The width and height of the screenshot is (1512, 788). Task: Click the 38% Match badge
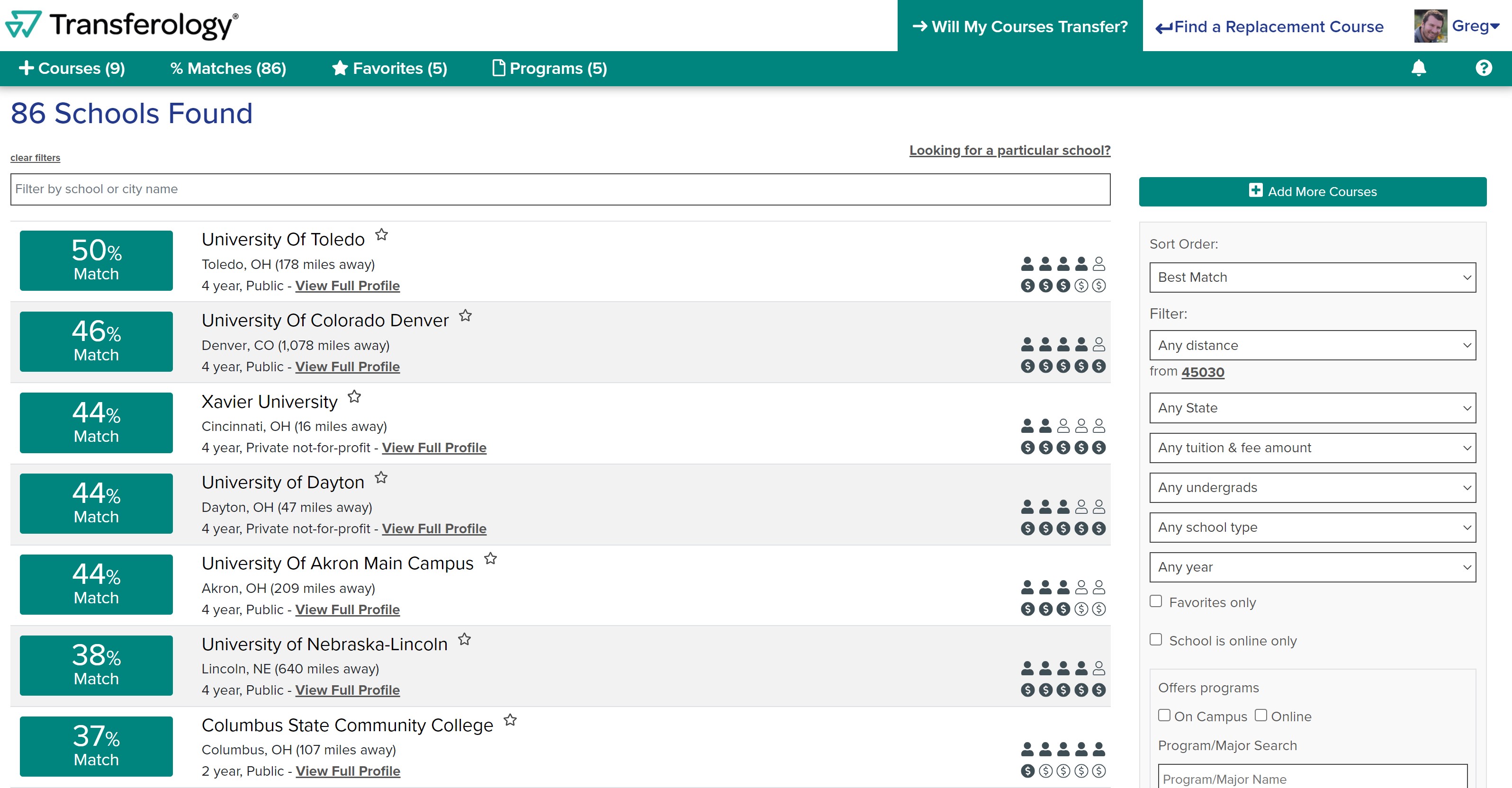[96, 665]
